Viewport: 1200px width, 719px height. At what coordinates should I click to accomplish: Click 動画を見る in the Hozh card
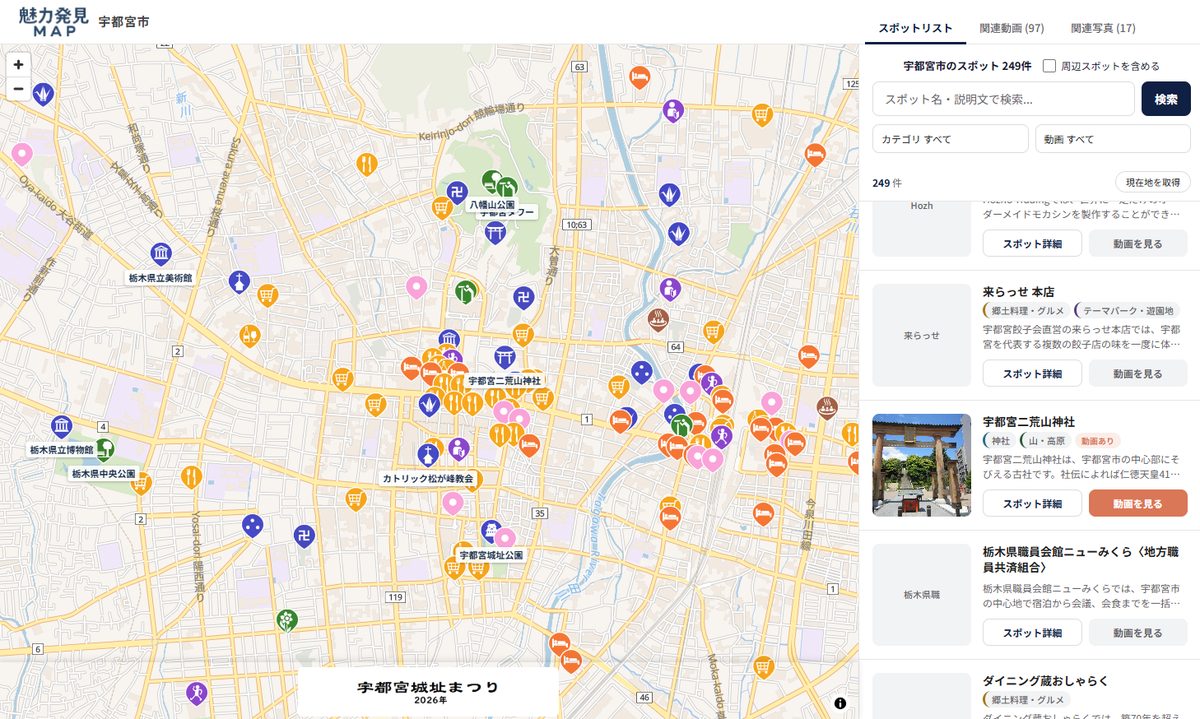coord(1138,243)
